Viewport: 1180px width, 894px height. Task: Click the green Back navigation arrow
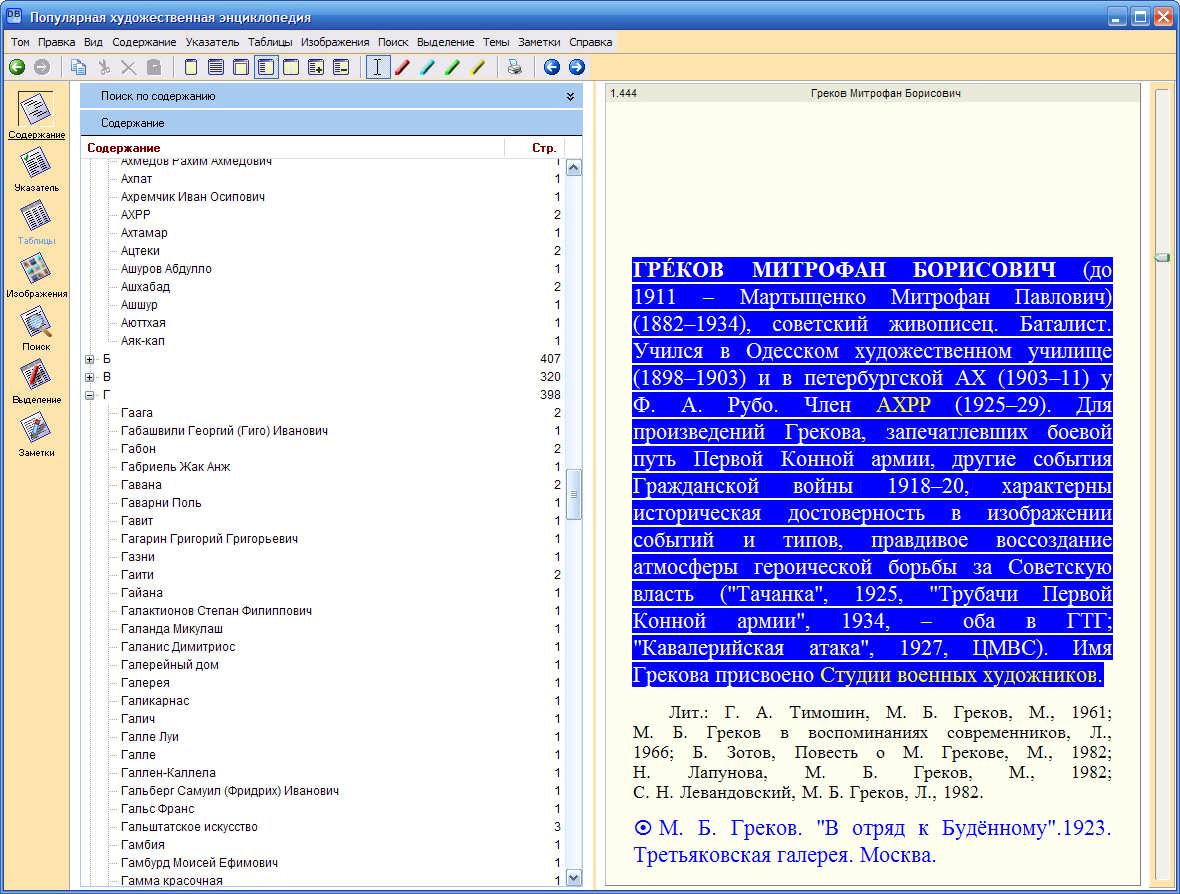tap(17, 67)
